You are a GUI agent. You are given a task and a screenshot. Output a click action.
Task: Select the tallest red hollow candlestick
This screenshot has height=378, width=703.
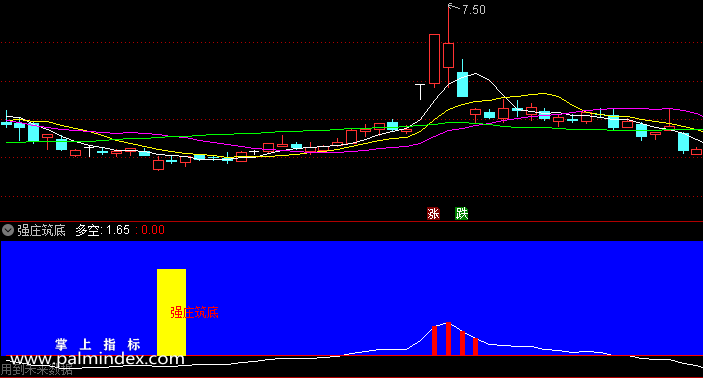click(x=434, y=60)
